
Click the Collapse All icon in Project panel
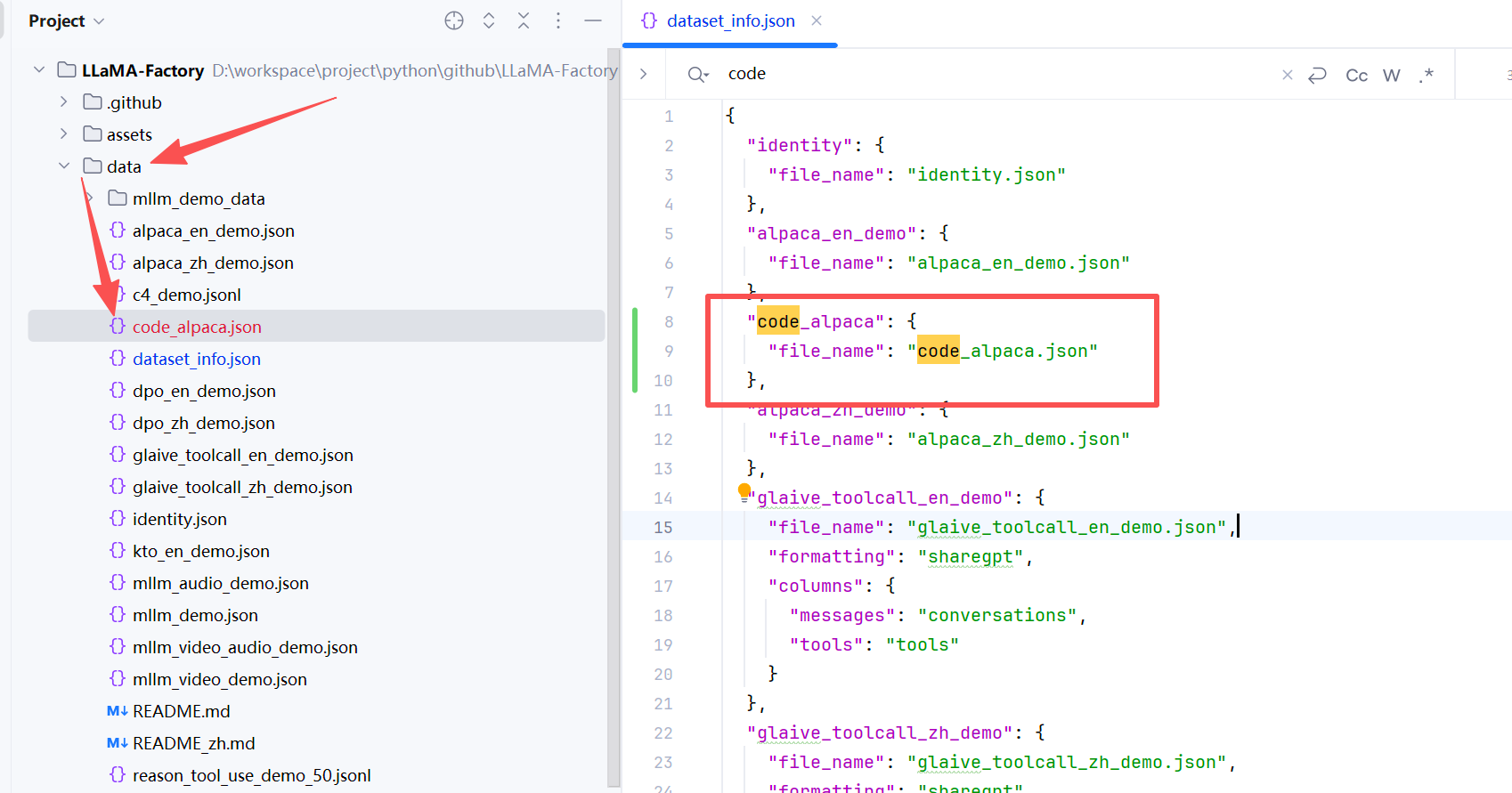[524, 20]
